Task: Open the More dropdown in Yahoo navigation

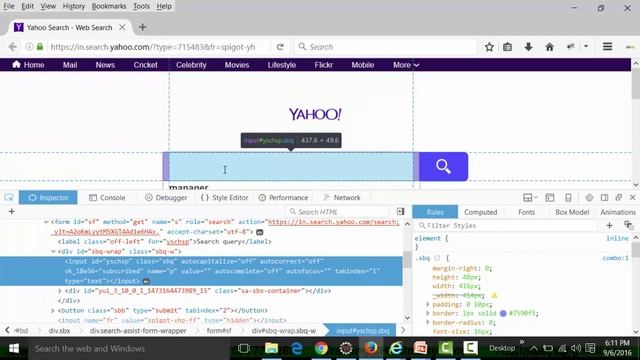Action: pos(406,65)
